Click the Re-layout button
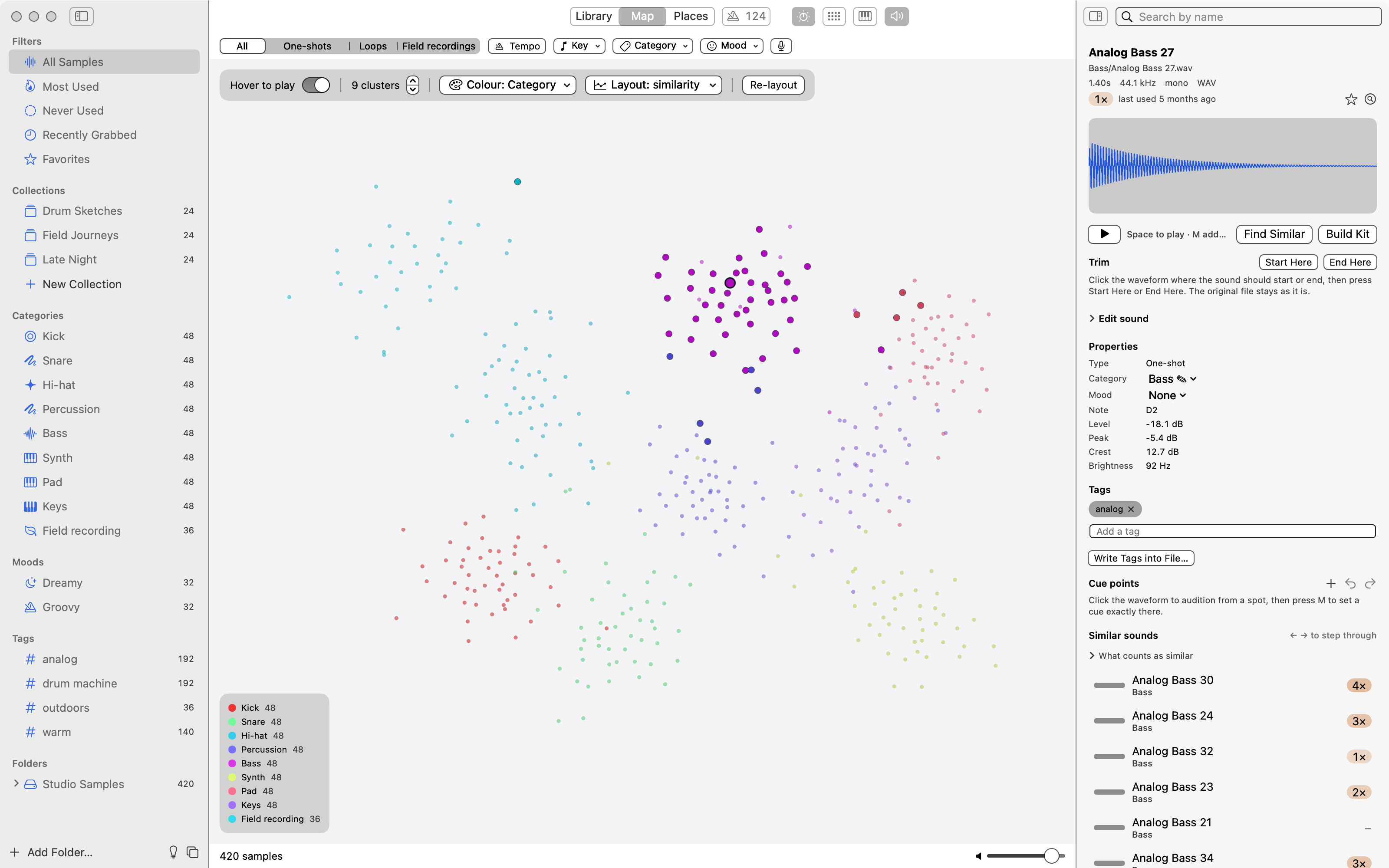This screenshot has height=868, width=1389. point(773,85)
